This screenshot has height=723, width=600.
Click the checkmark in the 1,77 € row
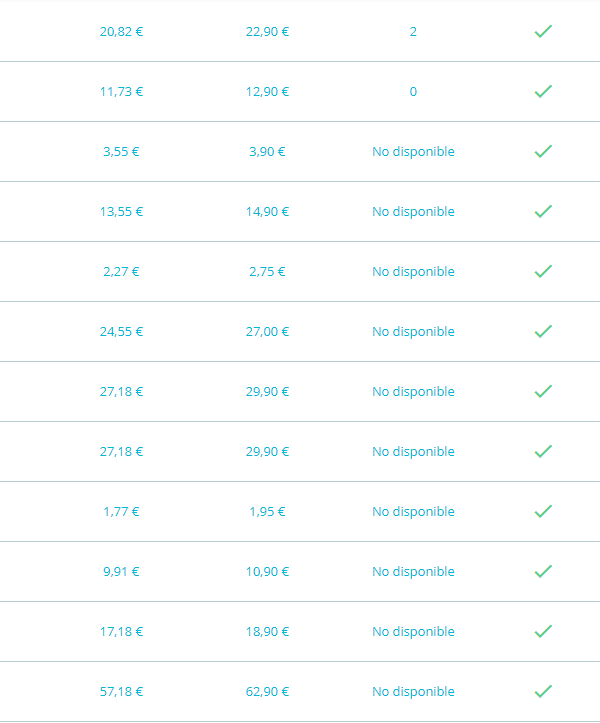543,511
